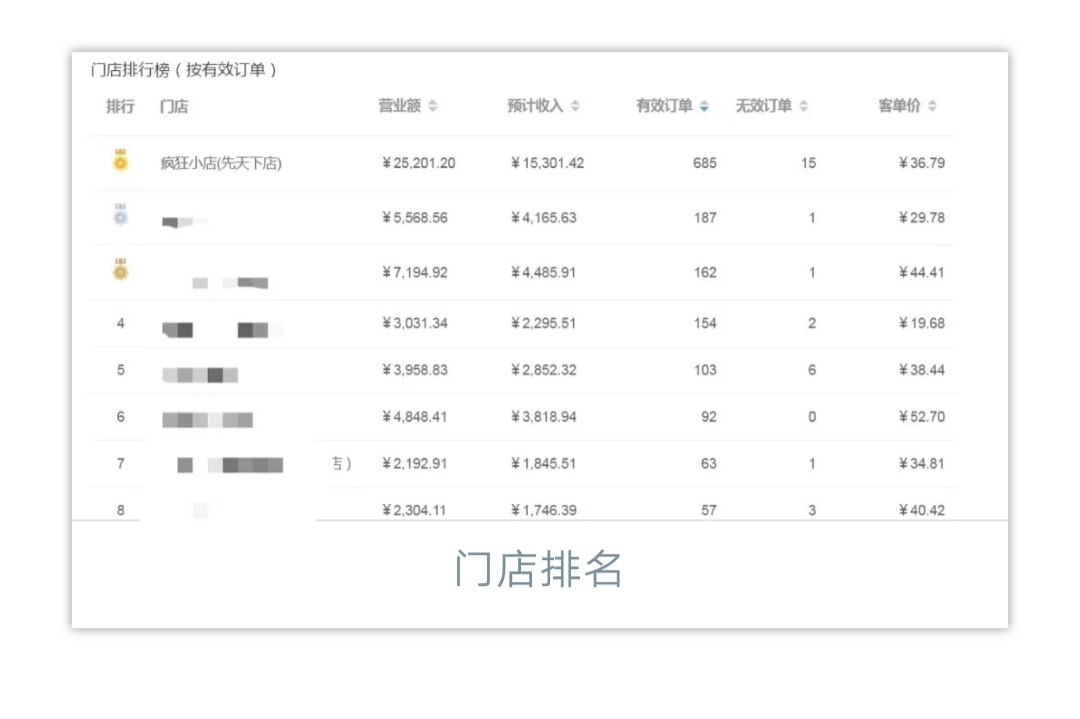Select invalid orders value 15
This screenshot has width=1080, height=719.
(x=809, y=163)
